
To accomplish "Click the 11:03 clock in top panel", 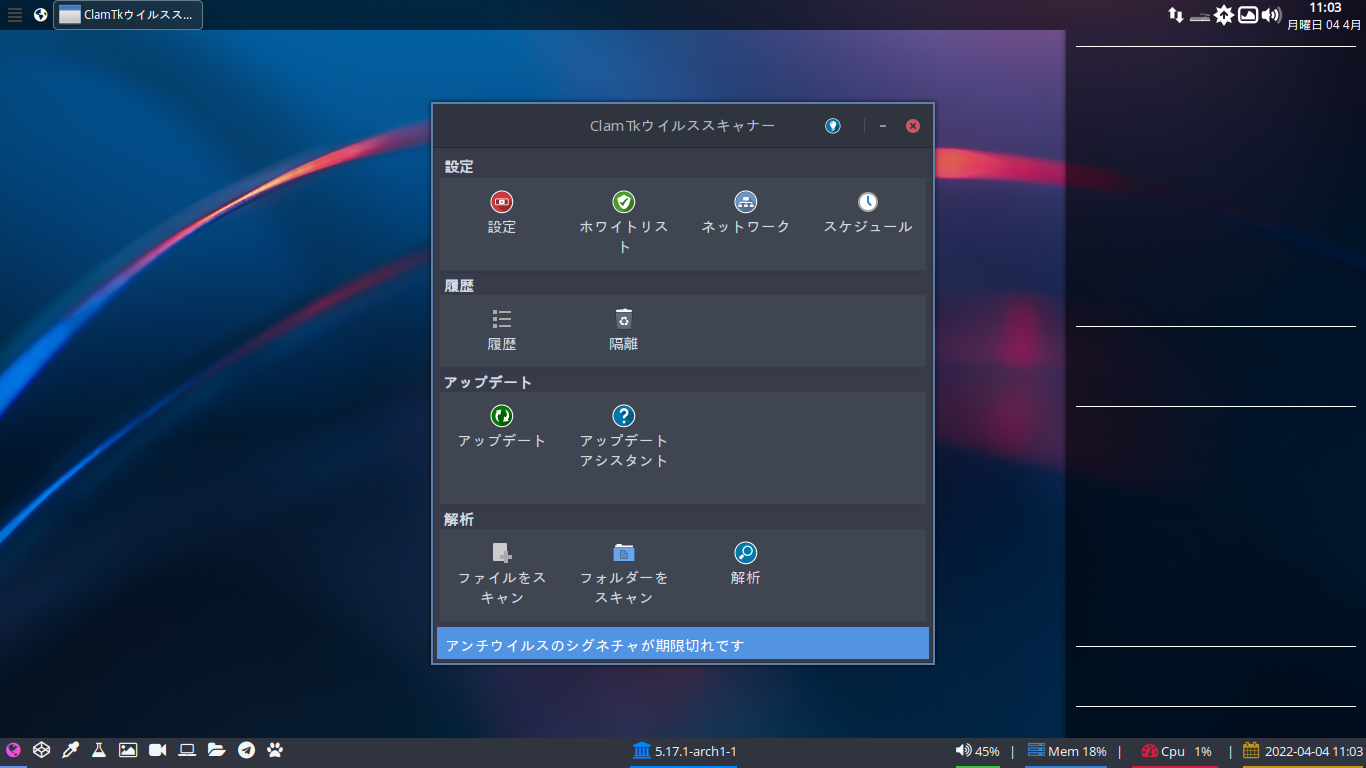I will pyautogui.click(x=1325, y=8).
